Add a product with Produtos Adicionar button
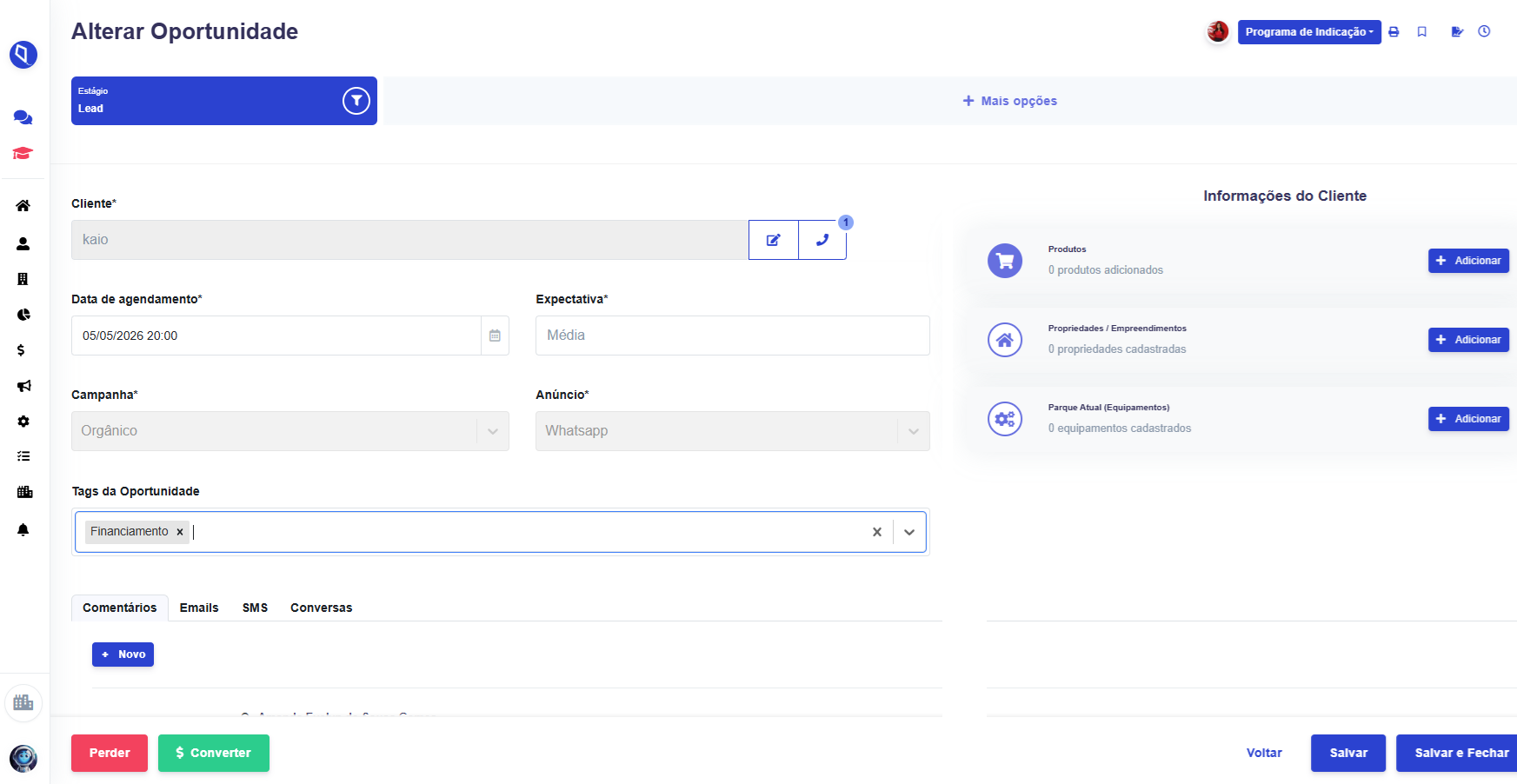This screenshot has height=784, width=1517. pyautogui.click(x=1468, y=261)
